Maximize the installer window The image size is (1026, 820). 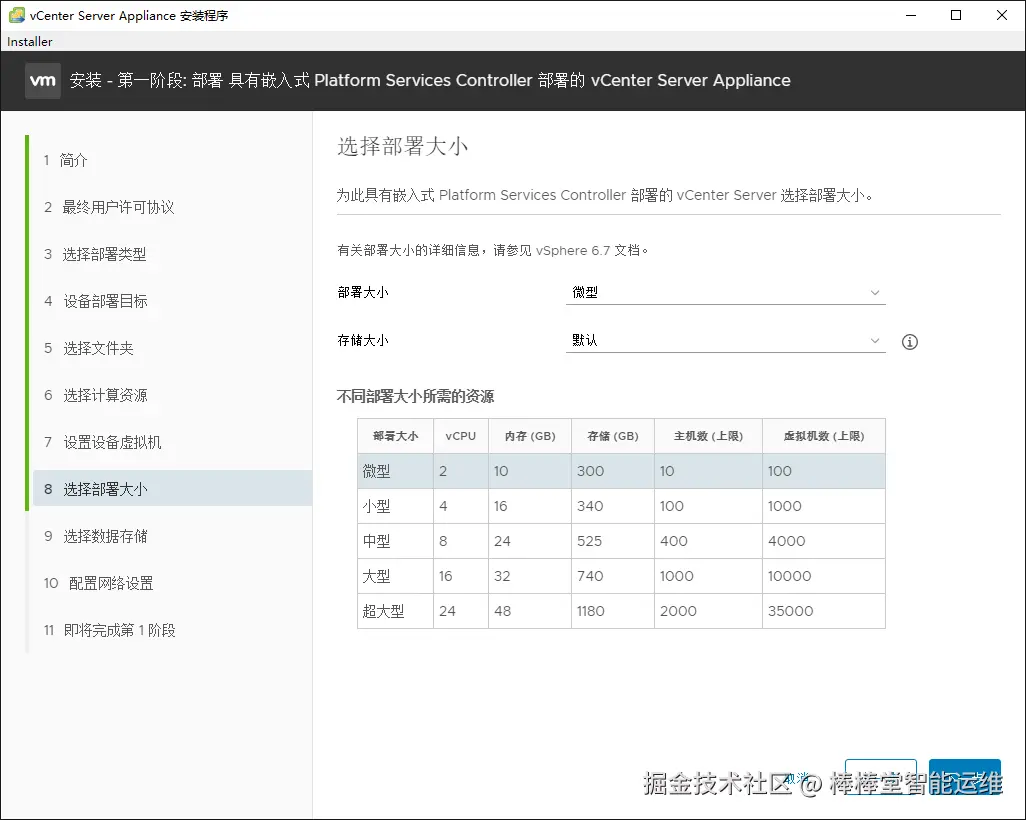tap(956, 15)
